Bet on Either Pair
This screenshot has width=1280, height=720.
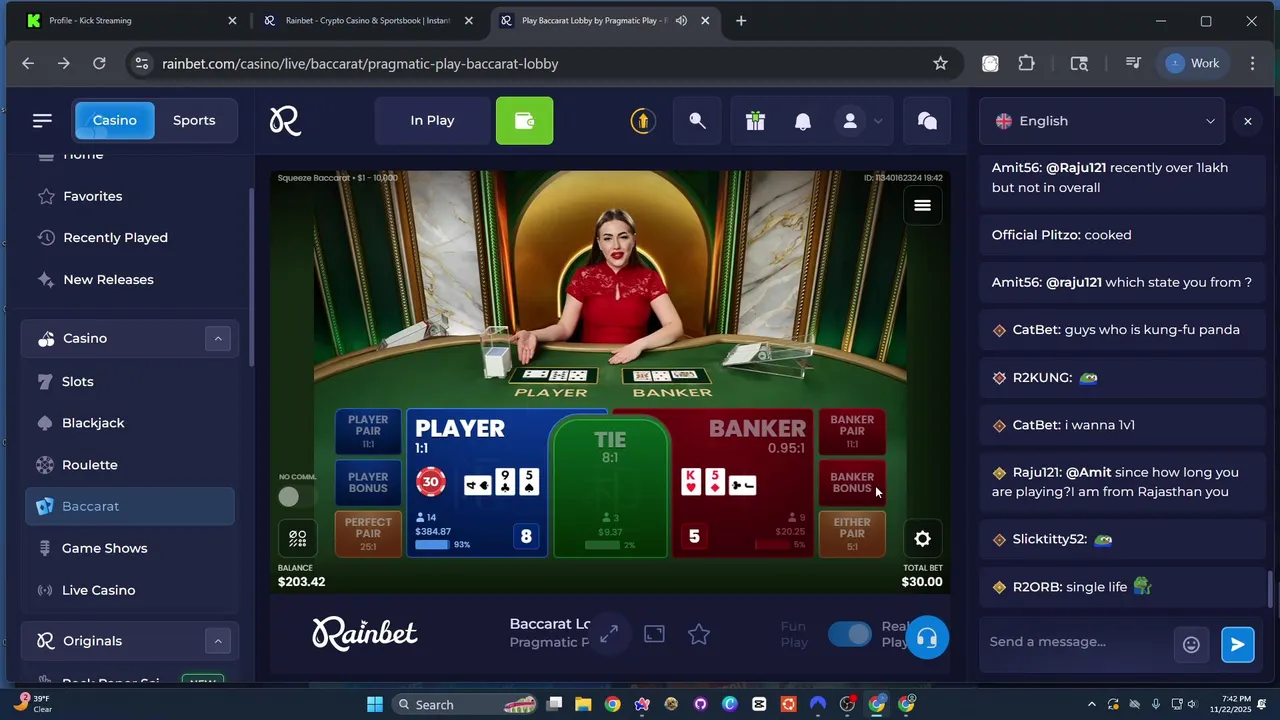852,533
